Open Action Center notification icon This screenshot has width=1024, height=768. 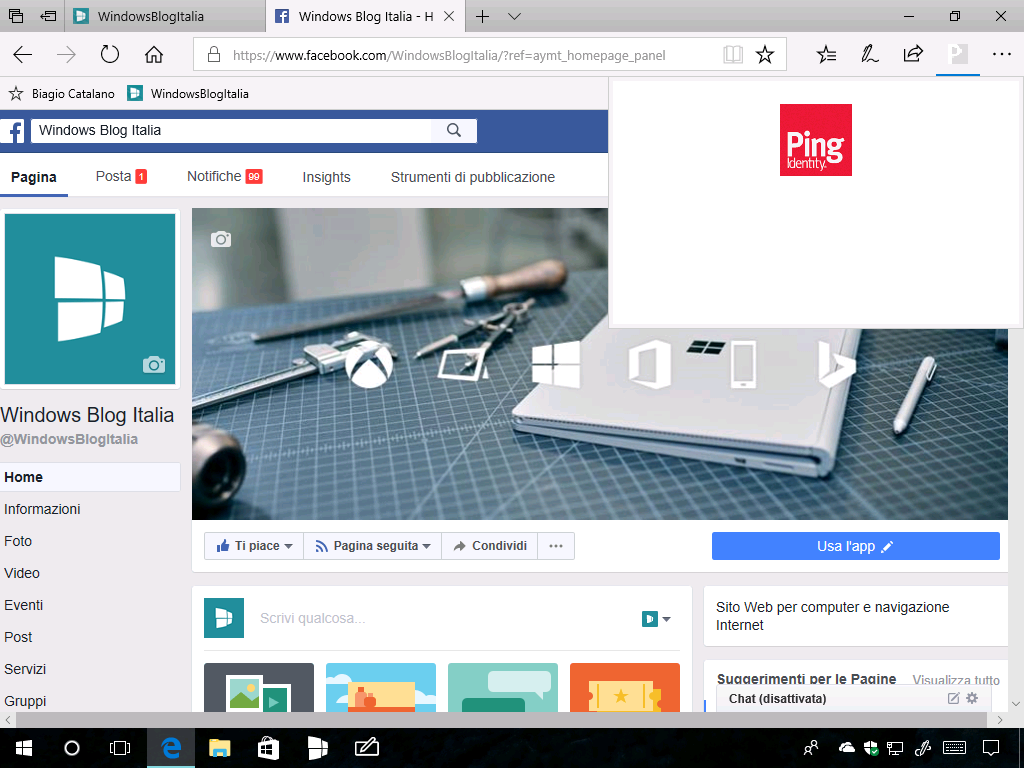(x=991, y=747)
